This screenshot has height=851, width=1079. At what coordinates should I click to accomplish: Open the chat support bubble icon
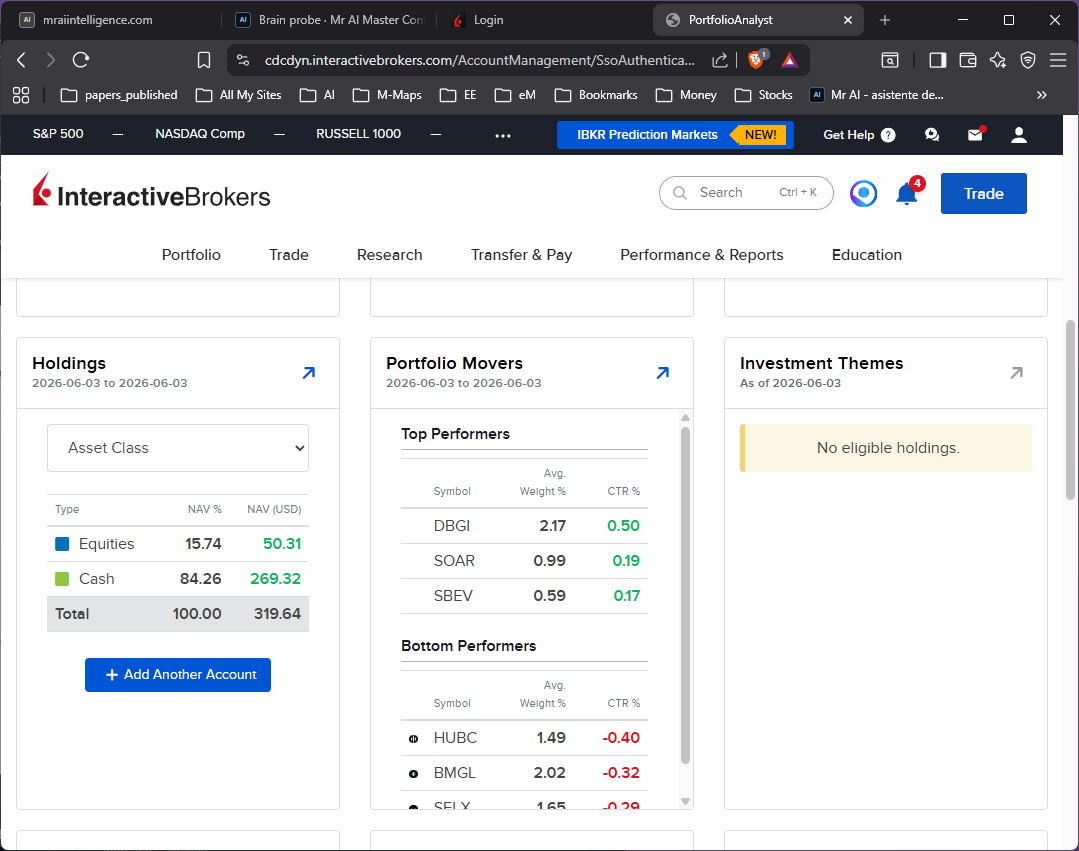click(932, 135)
